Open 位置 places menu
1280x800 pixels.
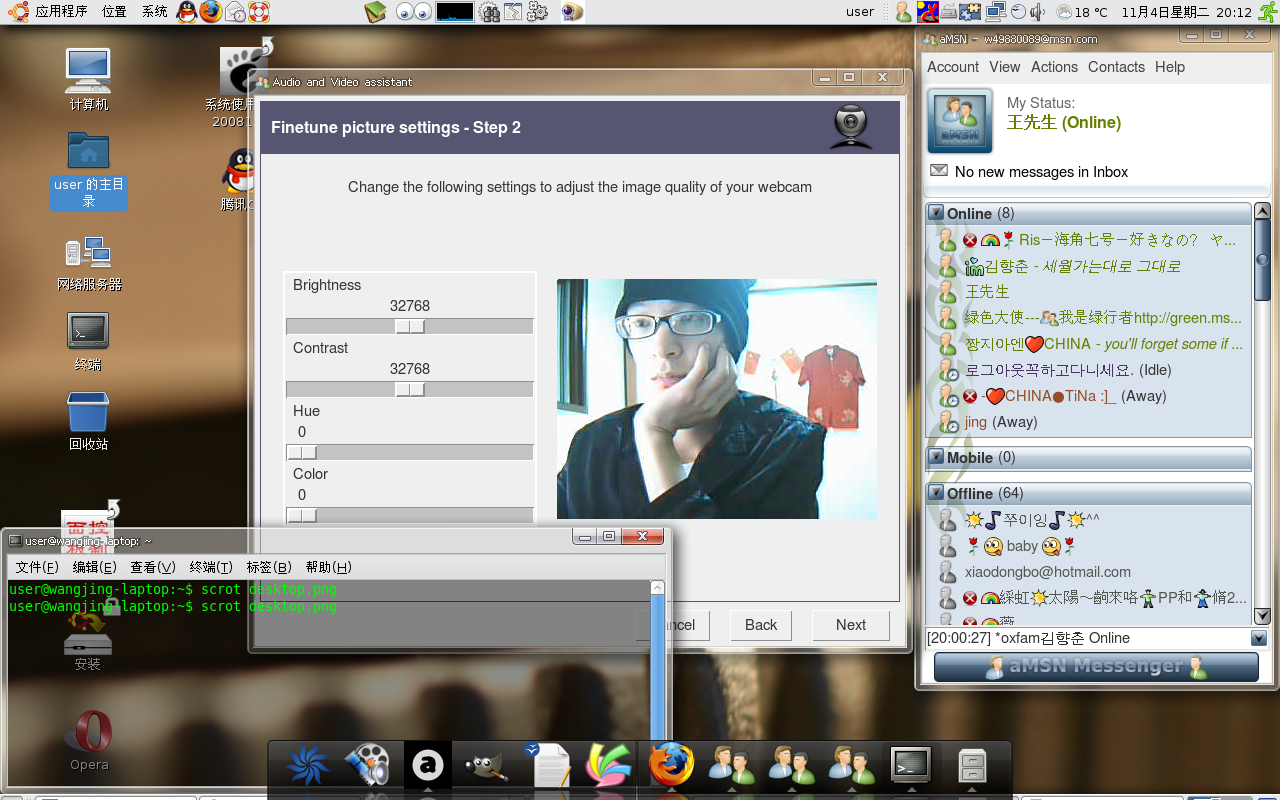pyautogui.click(x=114, y=12)
